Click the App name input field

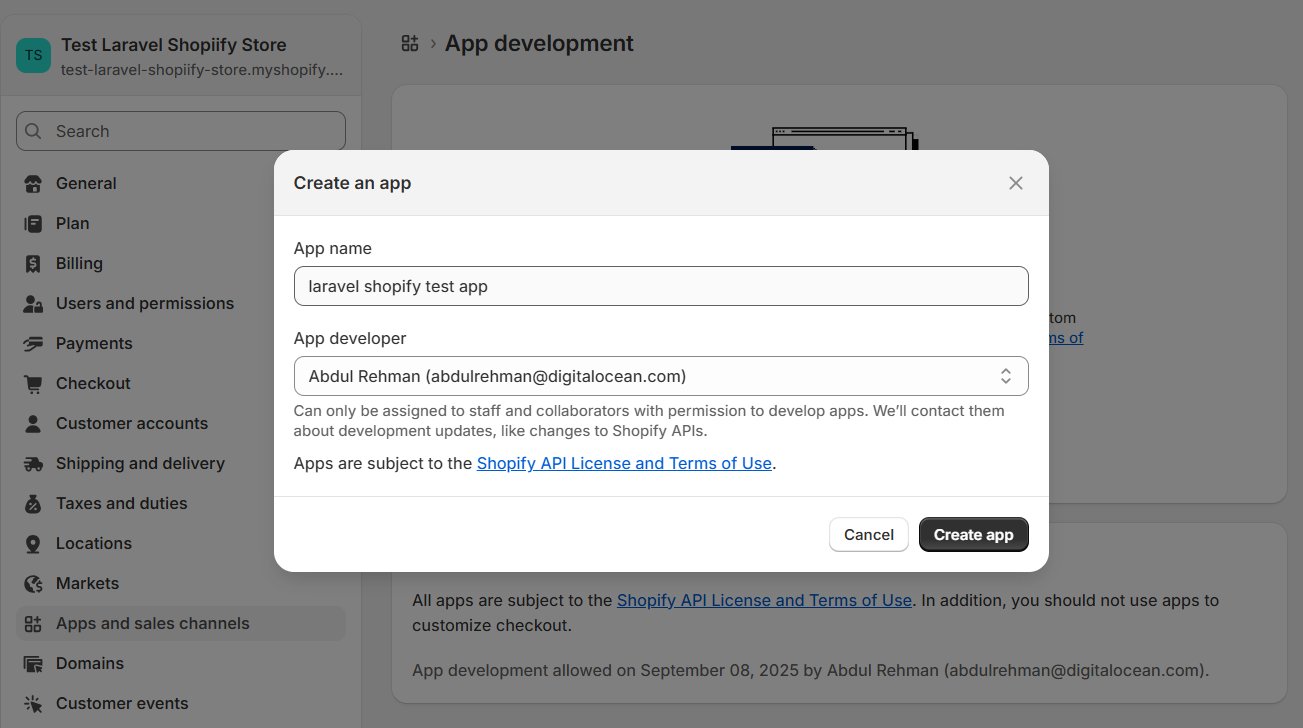tap(661, 286)
